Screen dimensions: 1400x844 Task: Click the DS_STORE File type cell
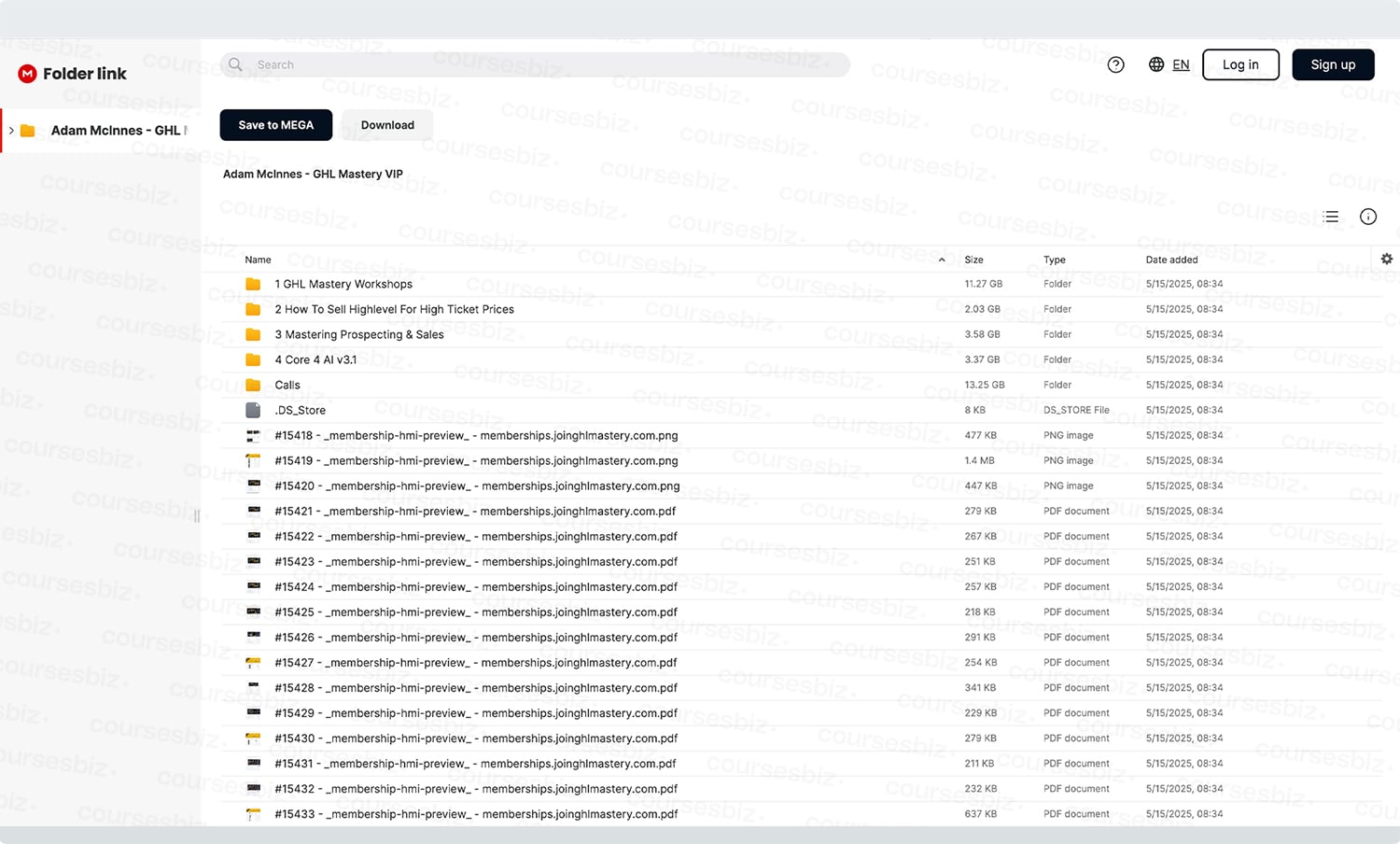click(x=1076, y=410)
